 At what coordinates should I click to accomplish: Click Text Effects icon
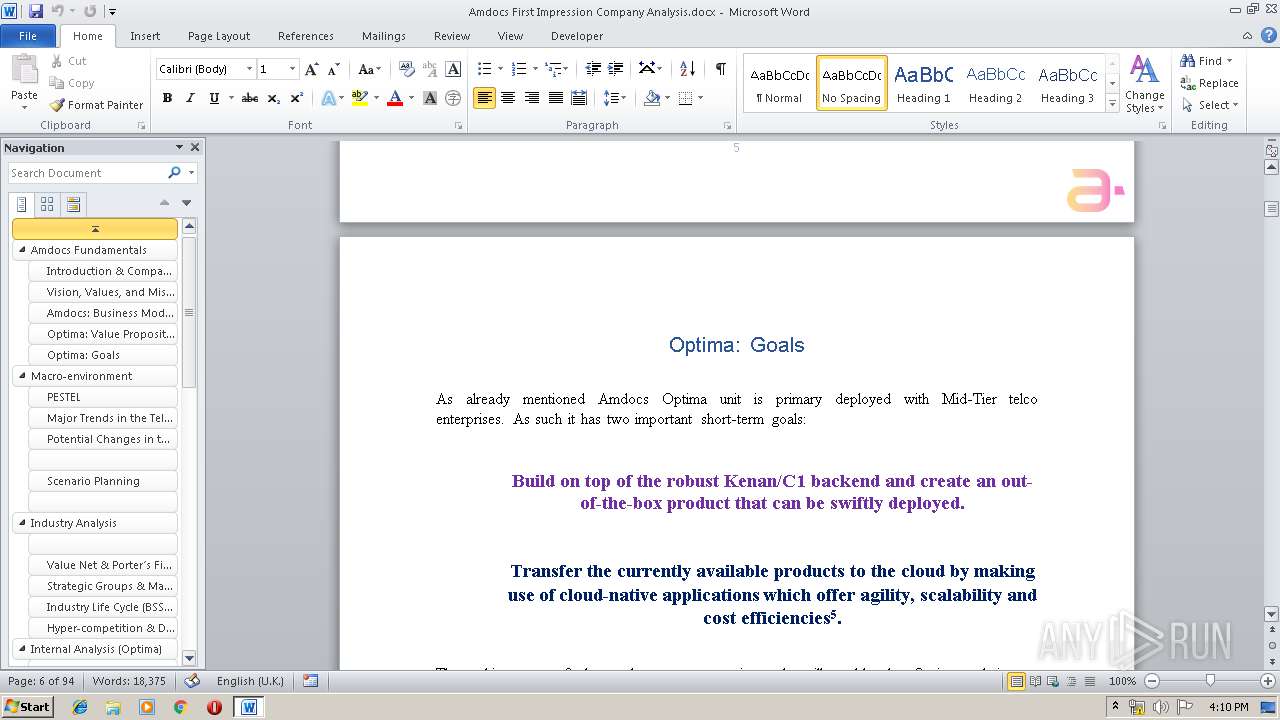click(x=328, y=98)
